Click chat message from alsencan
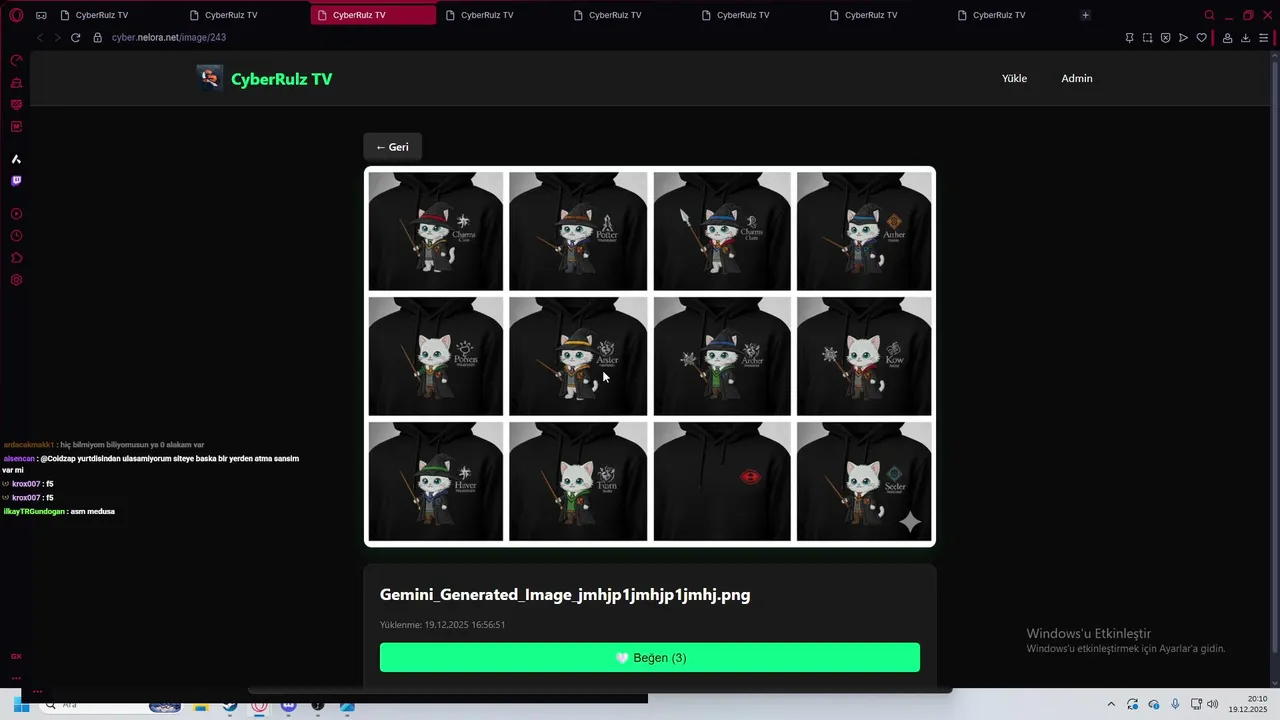Image resolution: width=1280 pixels, height=720 pixels. point(152,464)
